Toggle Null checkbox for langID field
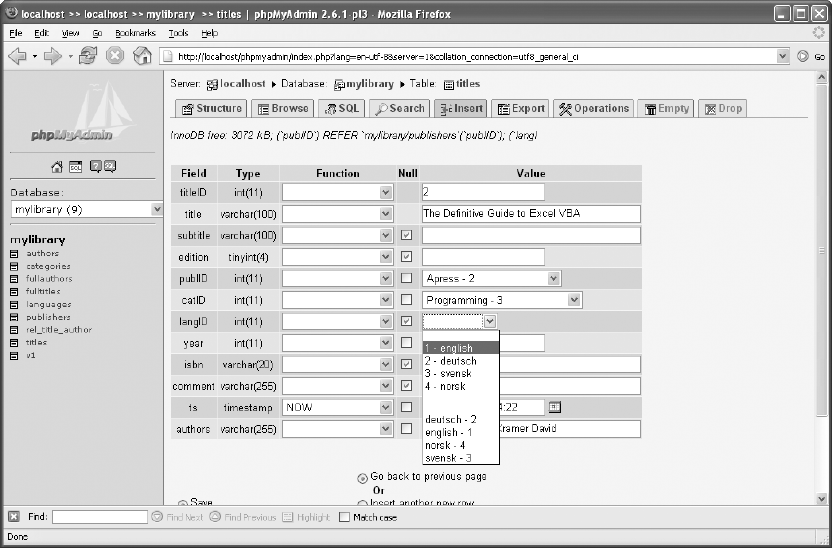 click(x=406, y=321)
